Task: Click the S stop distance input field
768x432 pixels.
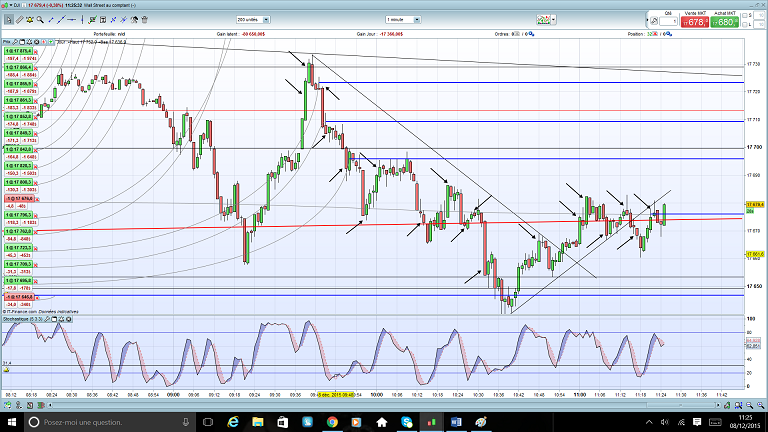Action: [x=759, y=16]
